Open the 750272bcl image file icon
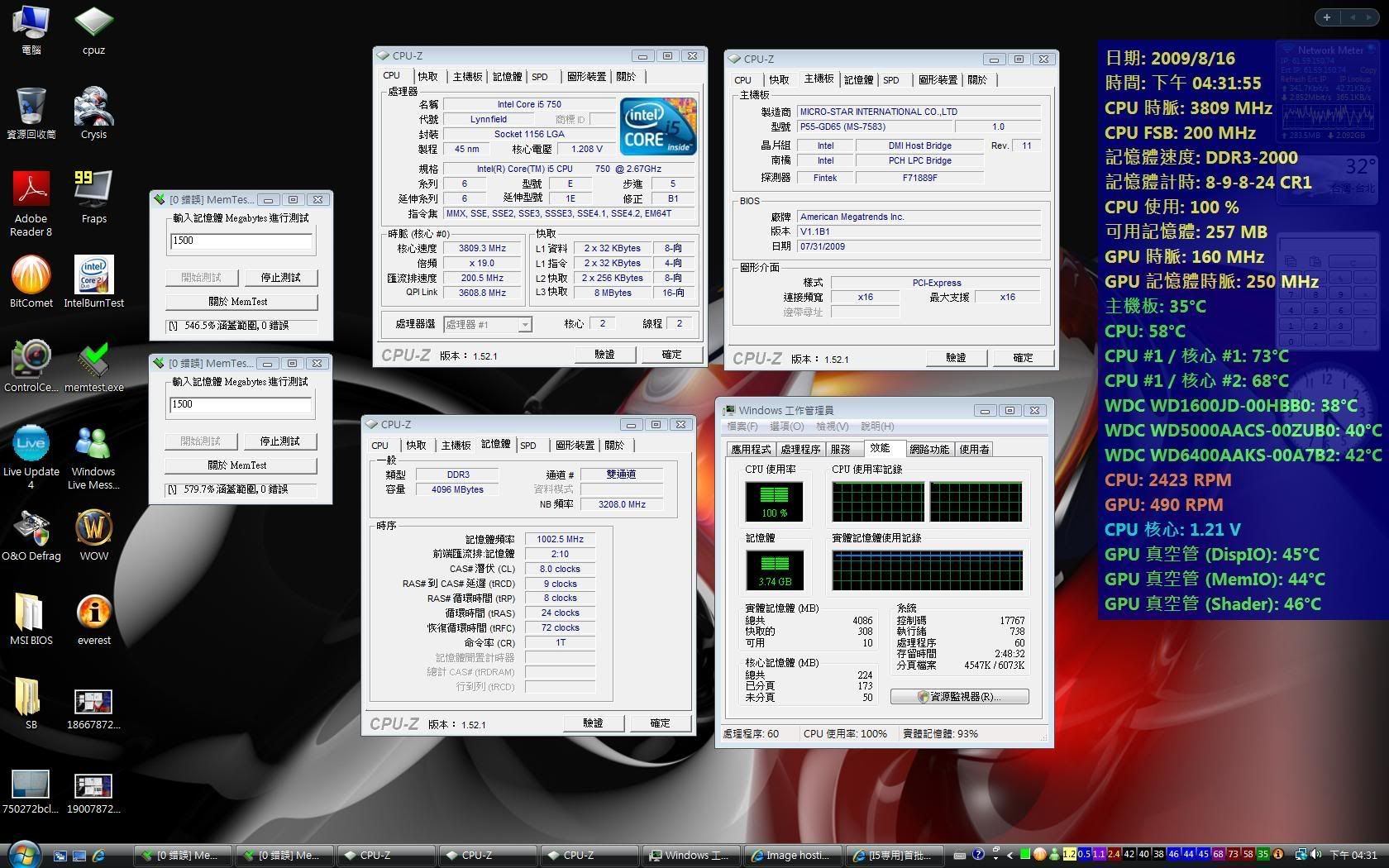The image size is (1389, 868). [x=31, y=791]
